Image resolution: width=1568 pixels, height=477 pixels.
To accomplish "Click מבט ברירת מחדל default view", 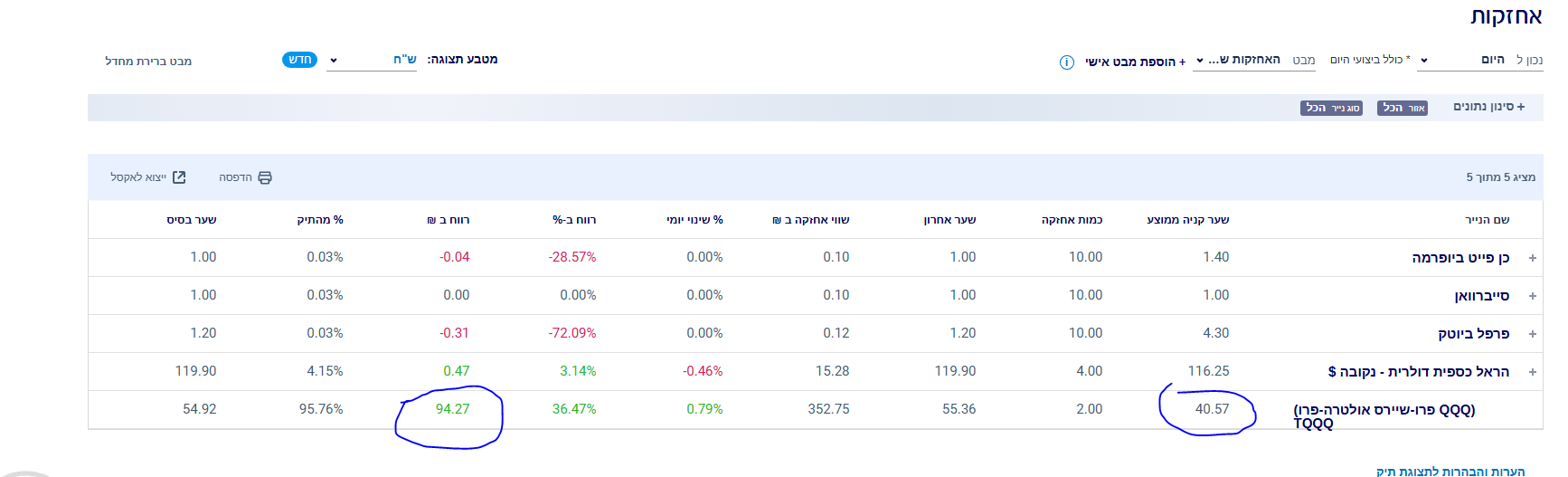I will (x=148, y=61).
